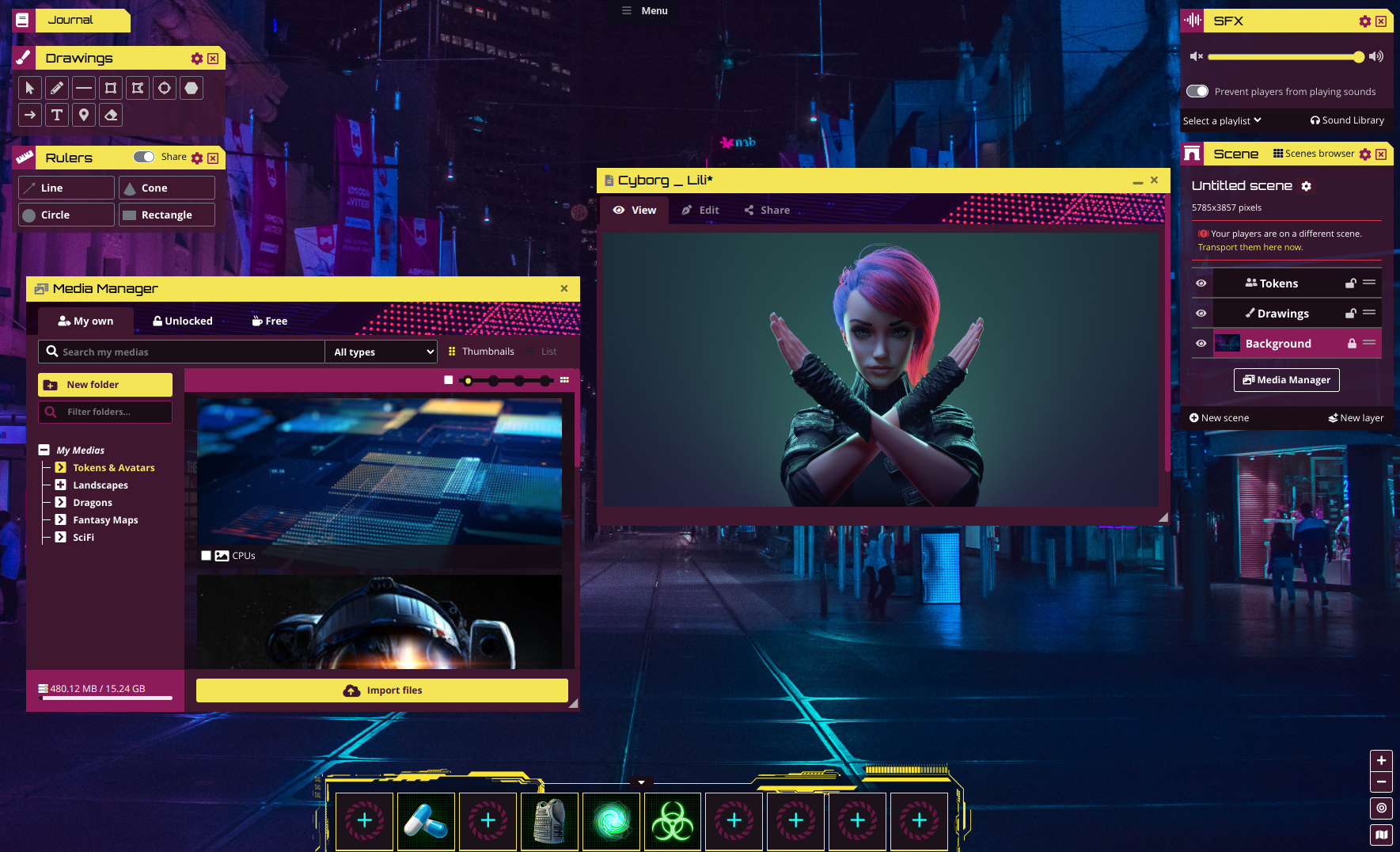This screenshot has width=1400, height=852.
Task: Open Untitled scene settings gear
Action: (x=1307, y=186)
